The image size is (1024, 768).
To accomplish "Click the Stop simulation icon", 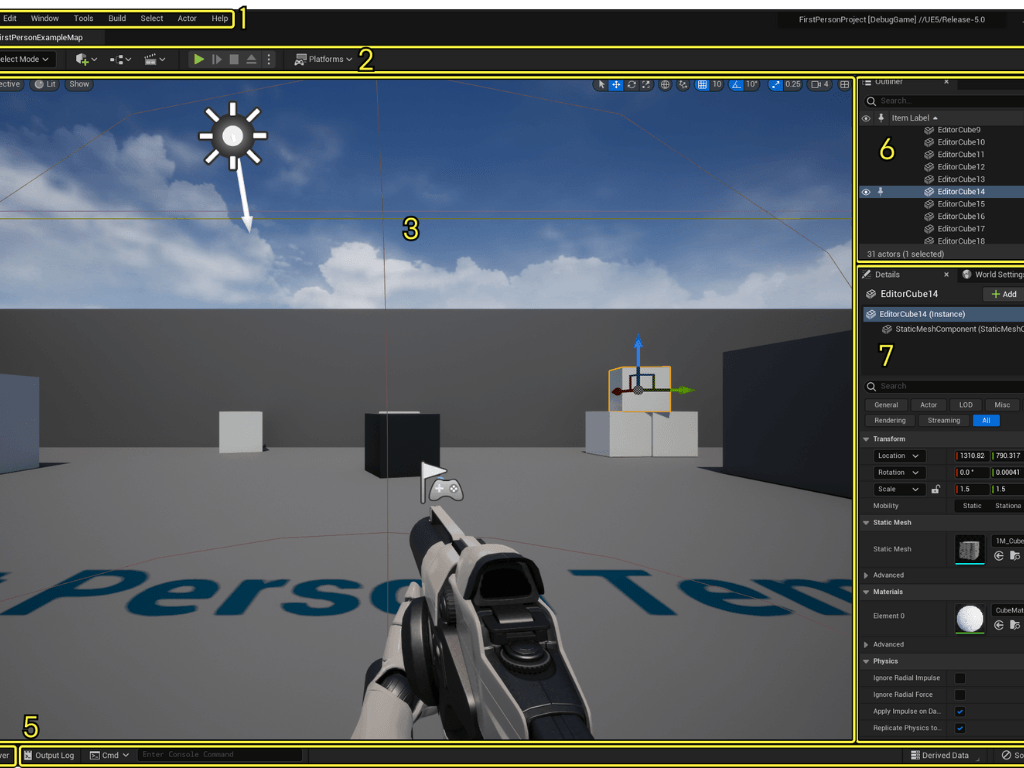I will 234,60.
